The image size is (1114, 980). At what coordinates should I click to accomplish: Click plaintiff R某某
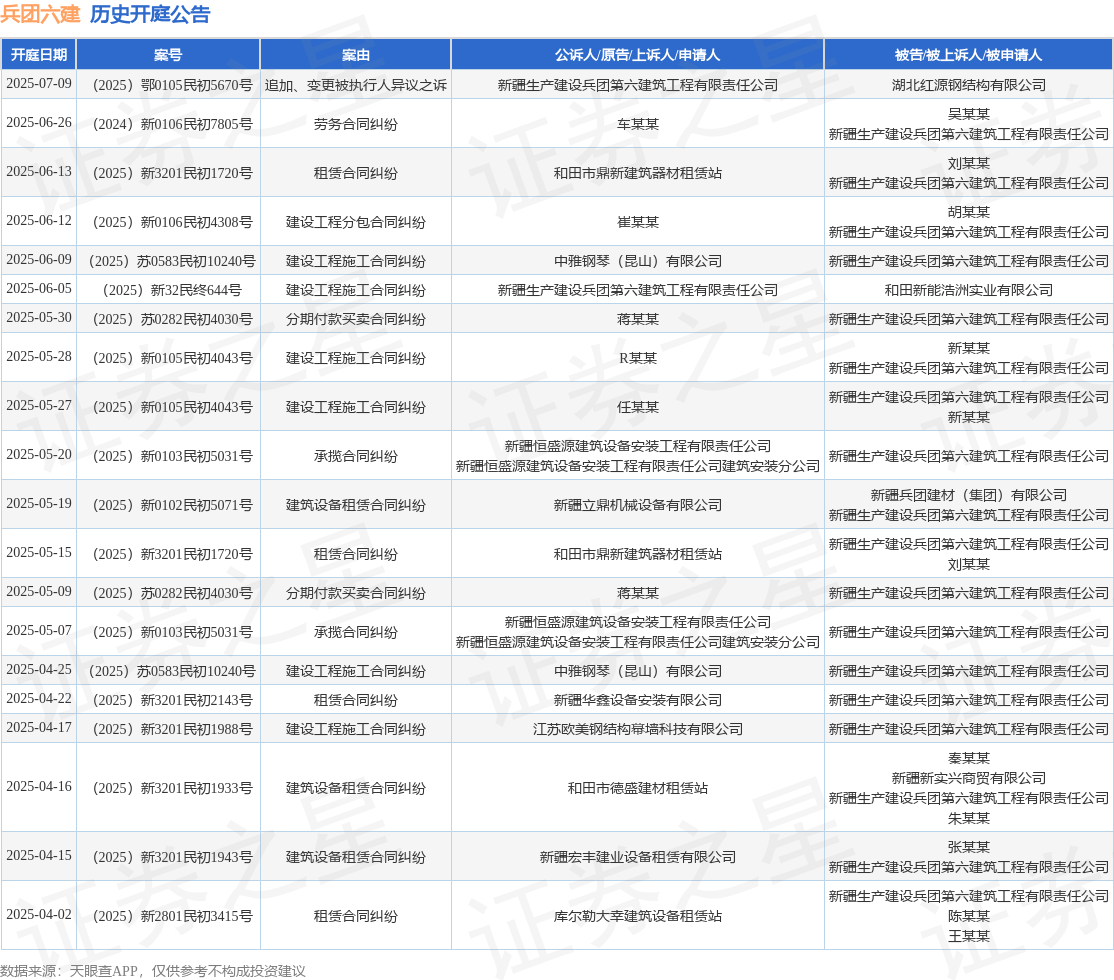tap(637, 359)
